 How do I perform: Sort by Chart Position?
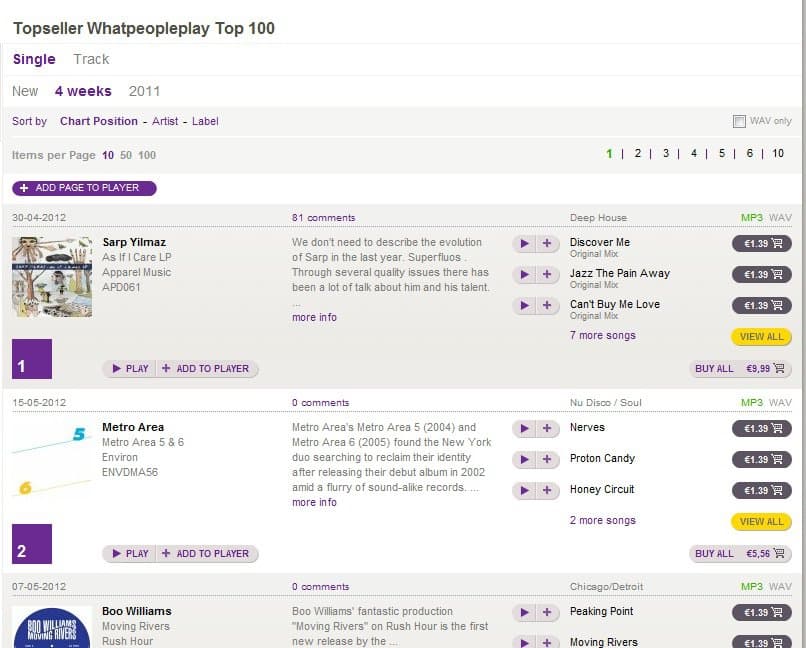(x=99, y=121)
